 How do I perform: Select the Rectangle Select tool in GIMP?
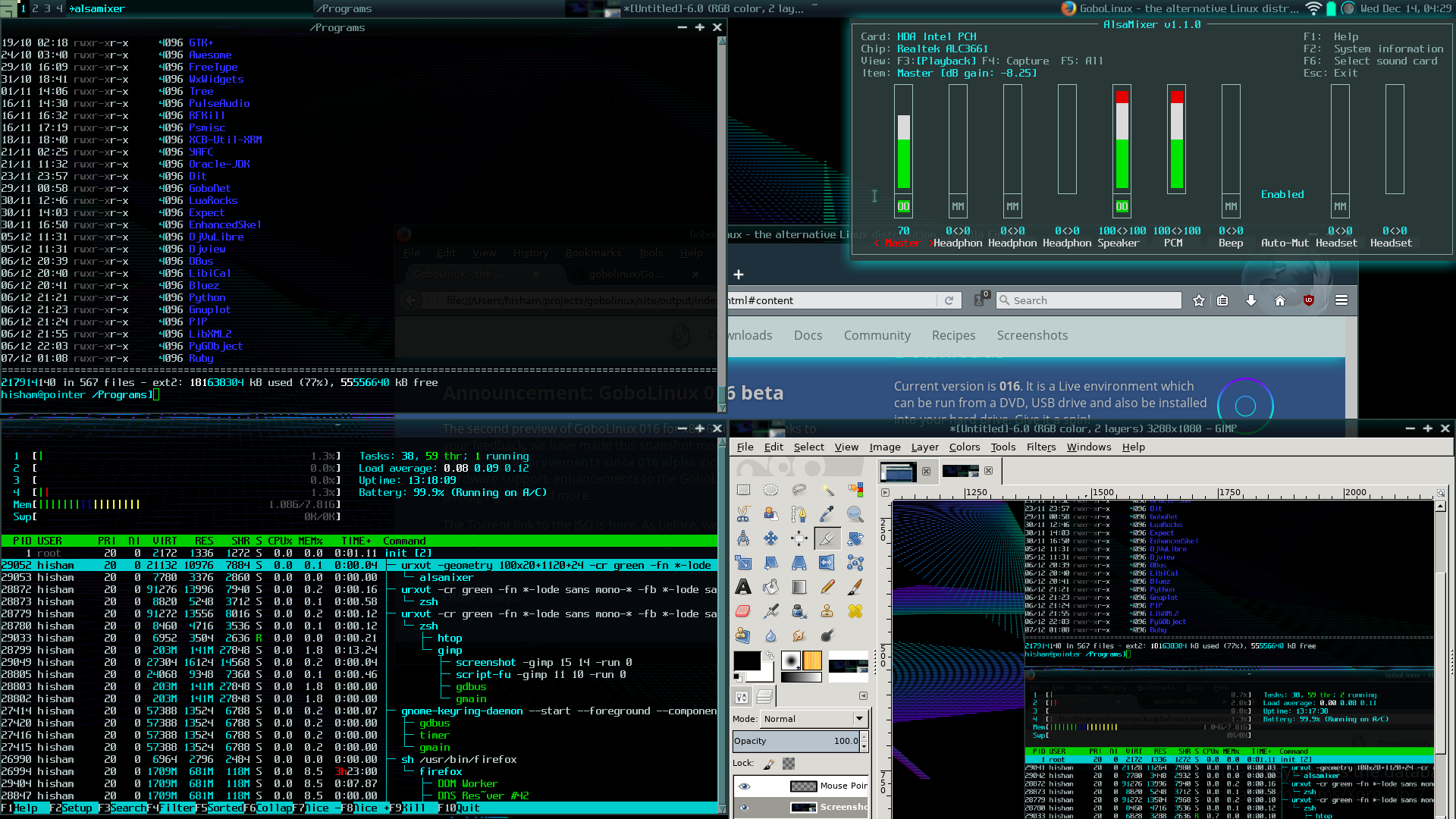743,490
